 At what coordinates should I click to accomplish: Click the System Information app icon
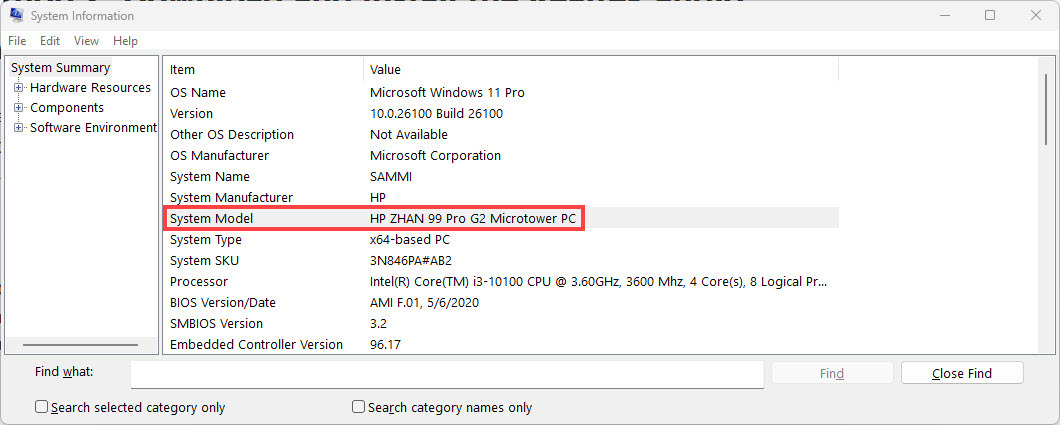pos(16,16)
